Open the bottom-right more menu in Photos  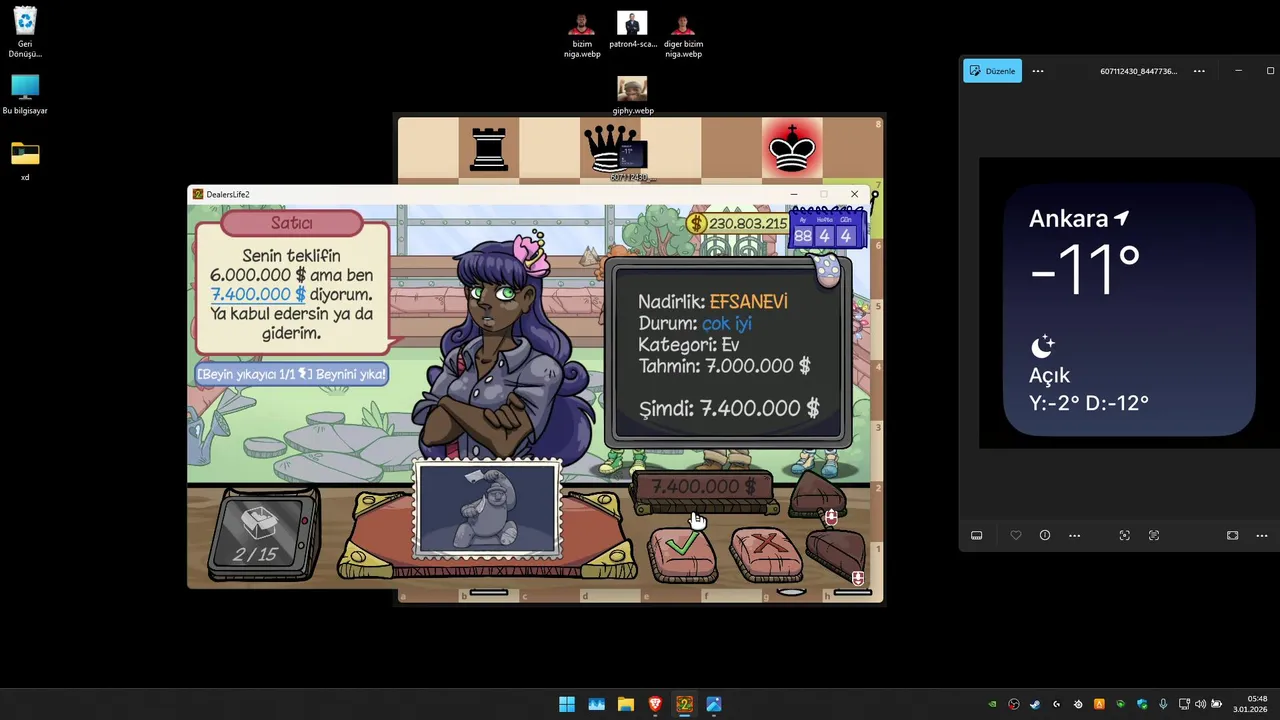pyautogui.click(x=1262, y=536)
